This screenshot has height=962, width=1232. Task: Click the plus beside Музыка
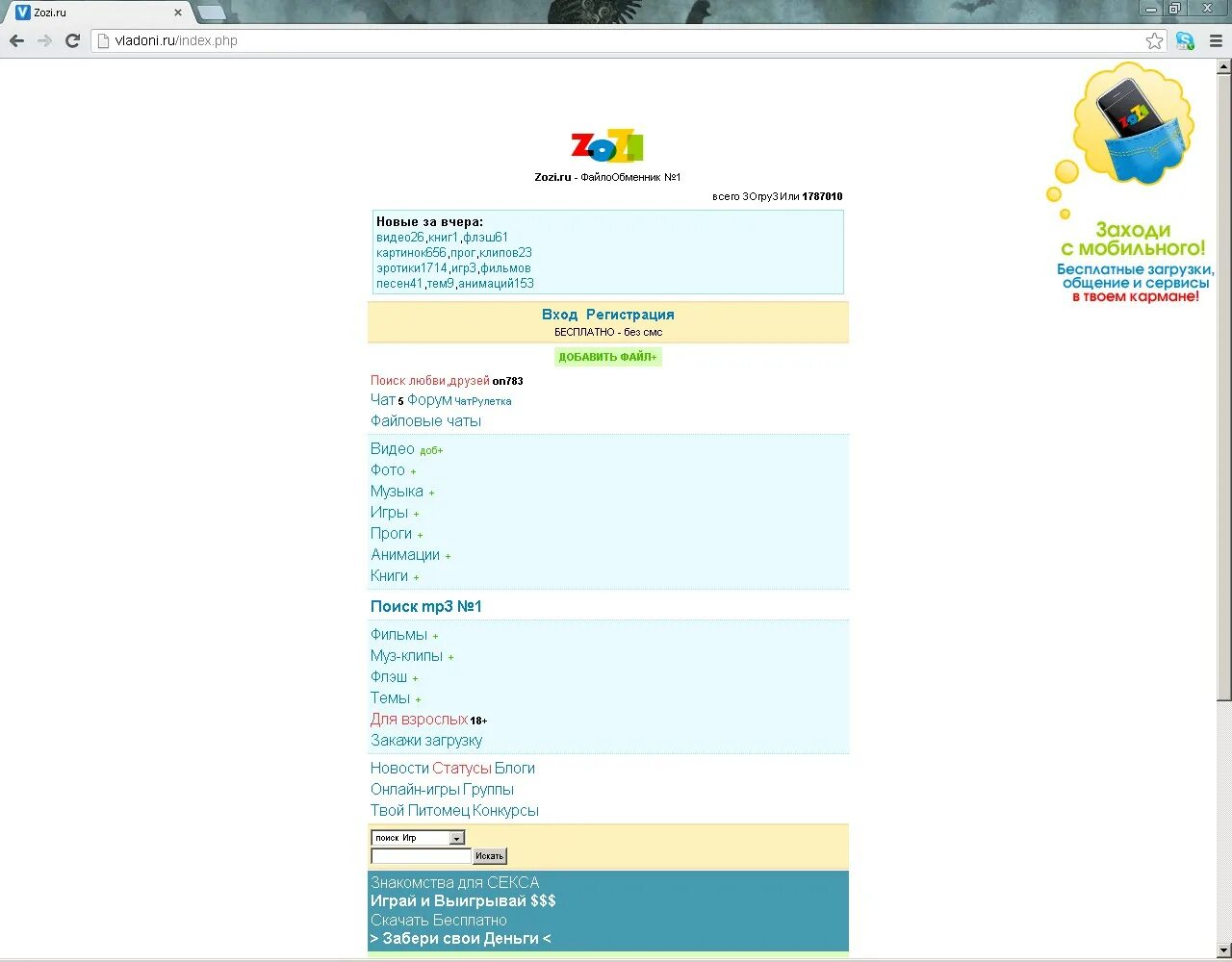(x=431, y=493)
